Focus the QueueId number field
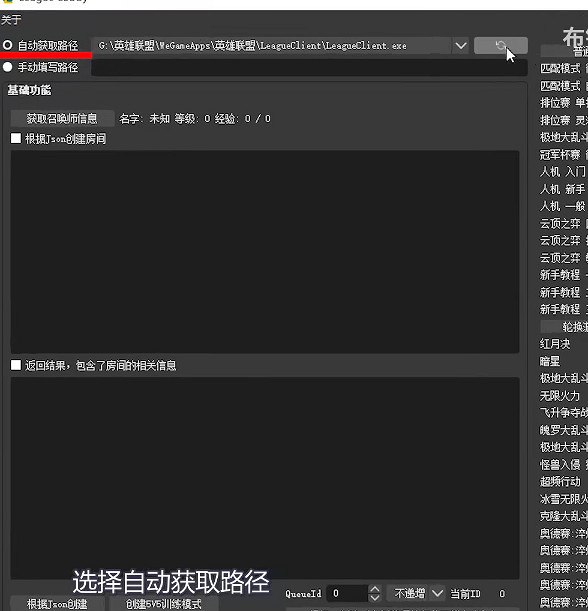588x611 pixels. (x=347, y=593)
